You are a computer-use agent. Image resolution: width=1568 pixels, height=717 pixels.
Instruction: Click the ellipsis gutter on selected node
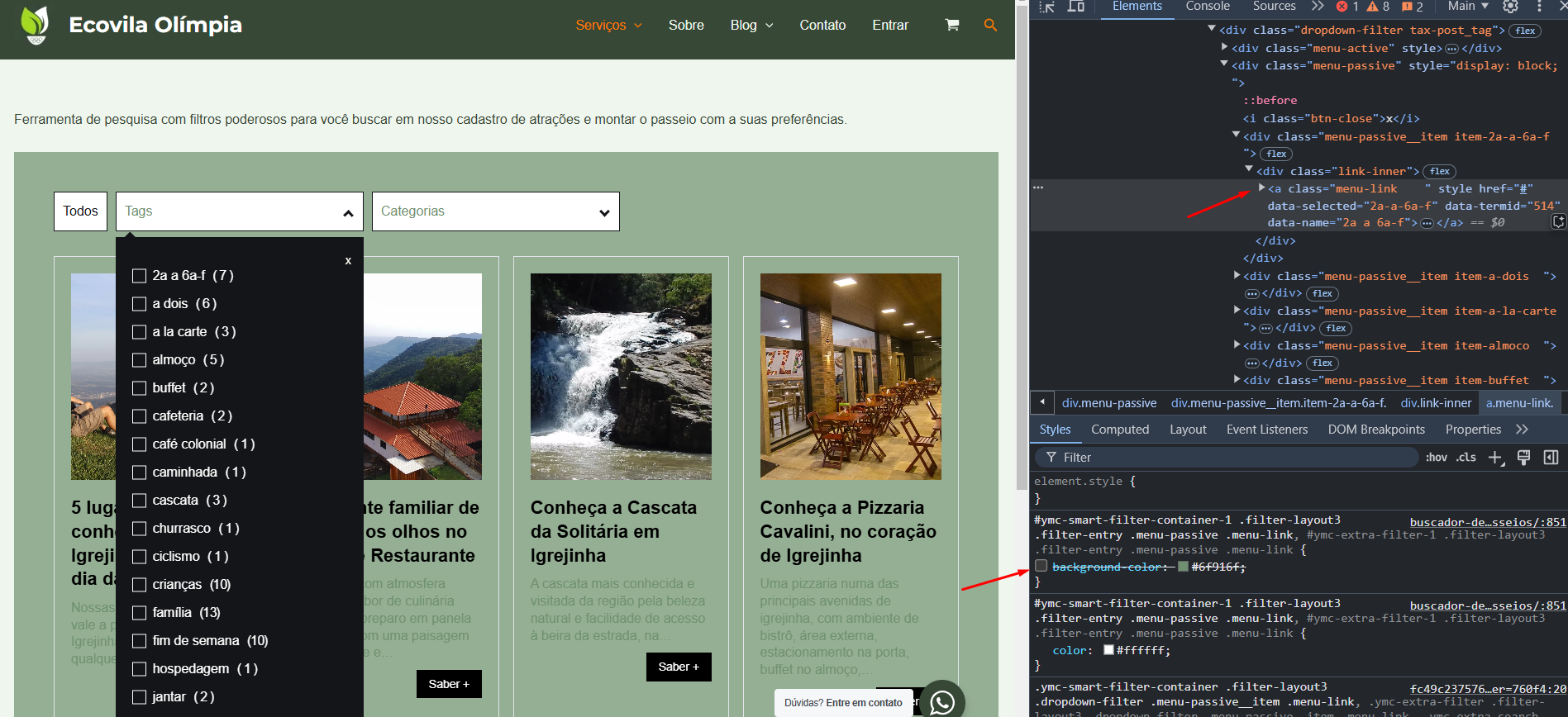pyautogui.click(x=1038, y=188)
